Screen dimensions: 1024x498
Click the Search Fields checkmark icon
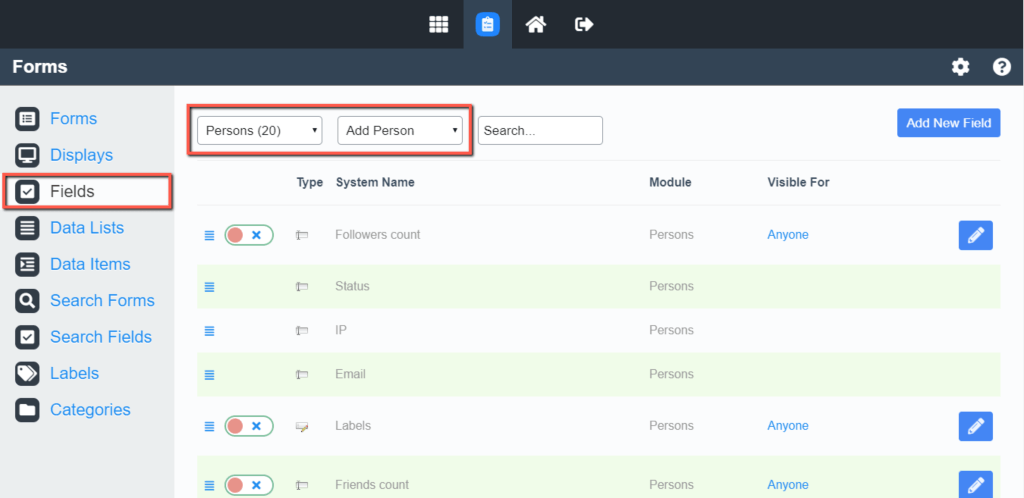coord(27,337)
